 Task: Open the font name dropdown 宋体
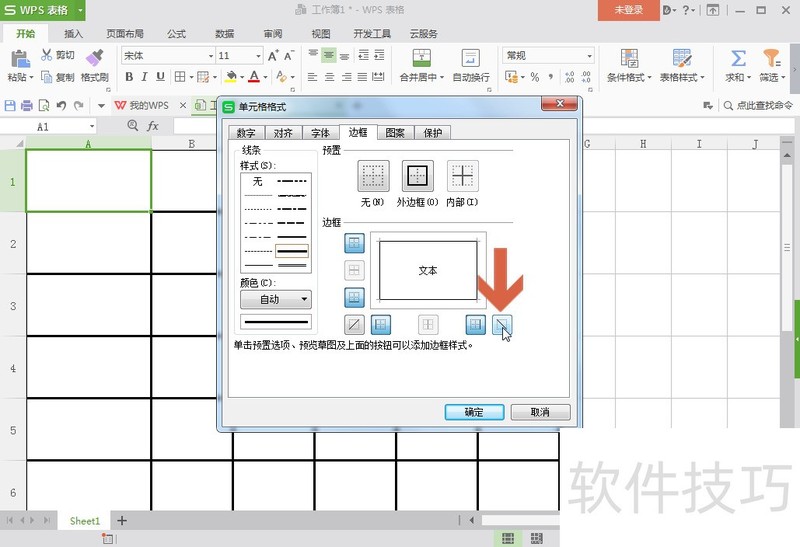211,56
